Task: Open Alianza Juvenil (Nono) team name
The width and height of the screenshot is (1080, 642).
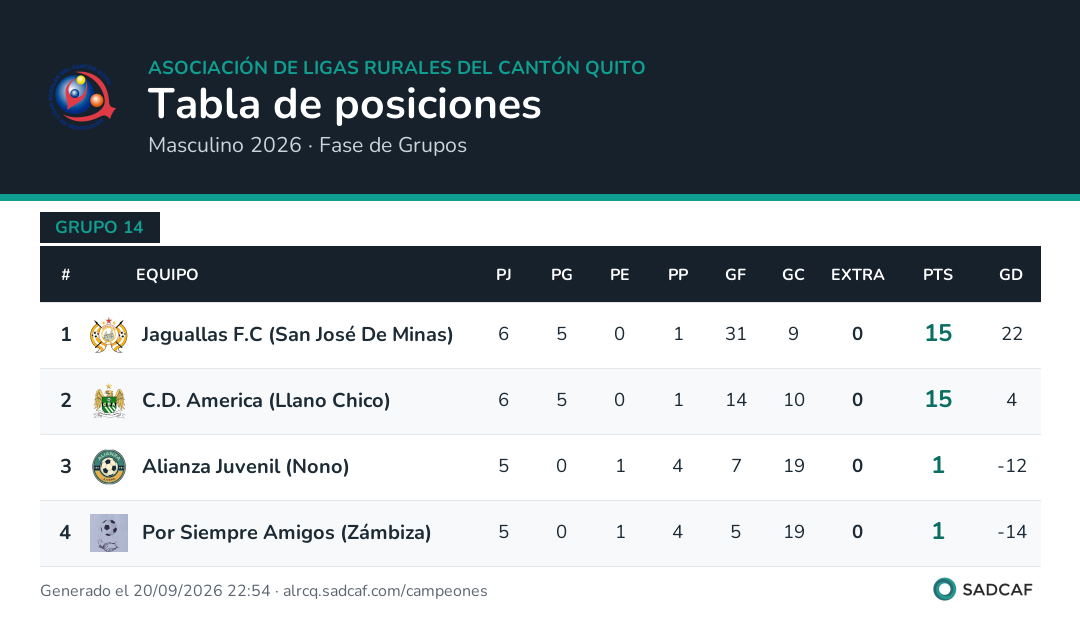Action: pyautogui.click(x=245, y=467)
